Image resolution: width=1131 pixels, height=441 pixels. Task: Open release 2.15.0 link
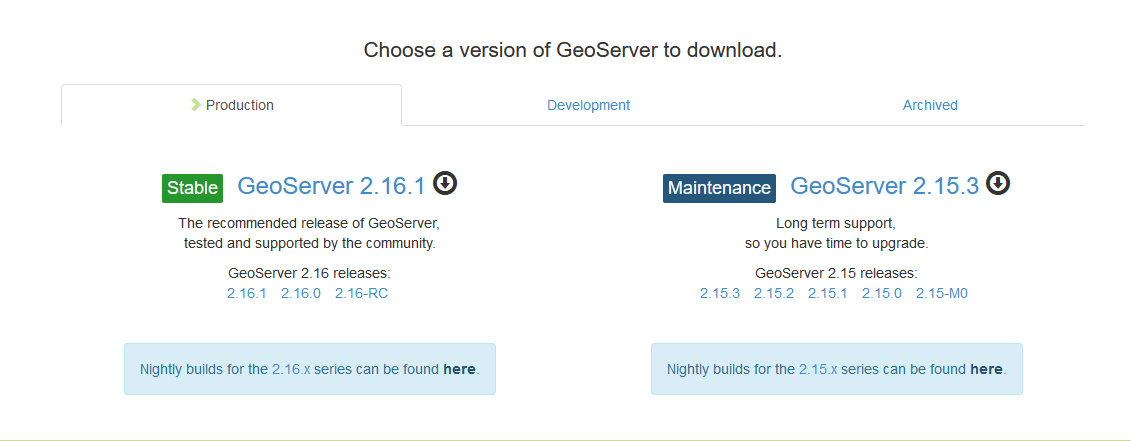(881, 294)
